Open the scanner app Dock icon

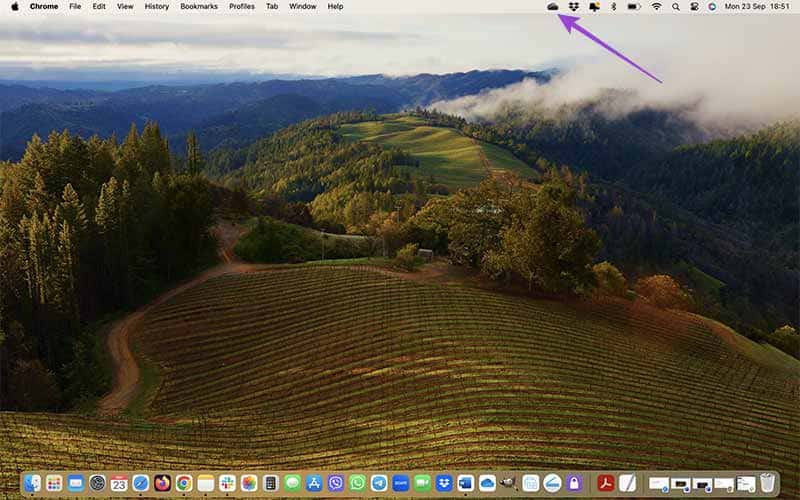[552, 483]
